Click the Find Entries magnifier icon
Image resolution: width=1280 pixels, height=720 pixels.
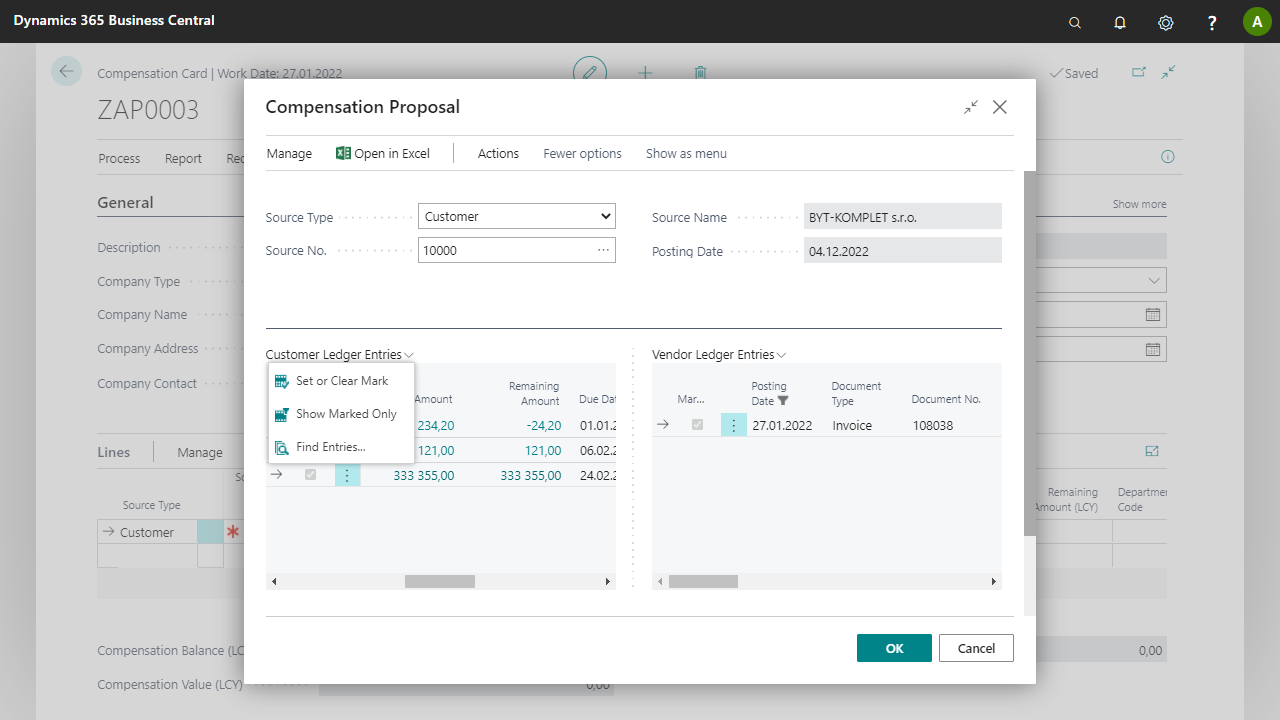[x=282, y=447]
